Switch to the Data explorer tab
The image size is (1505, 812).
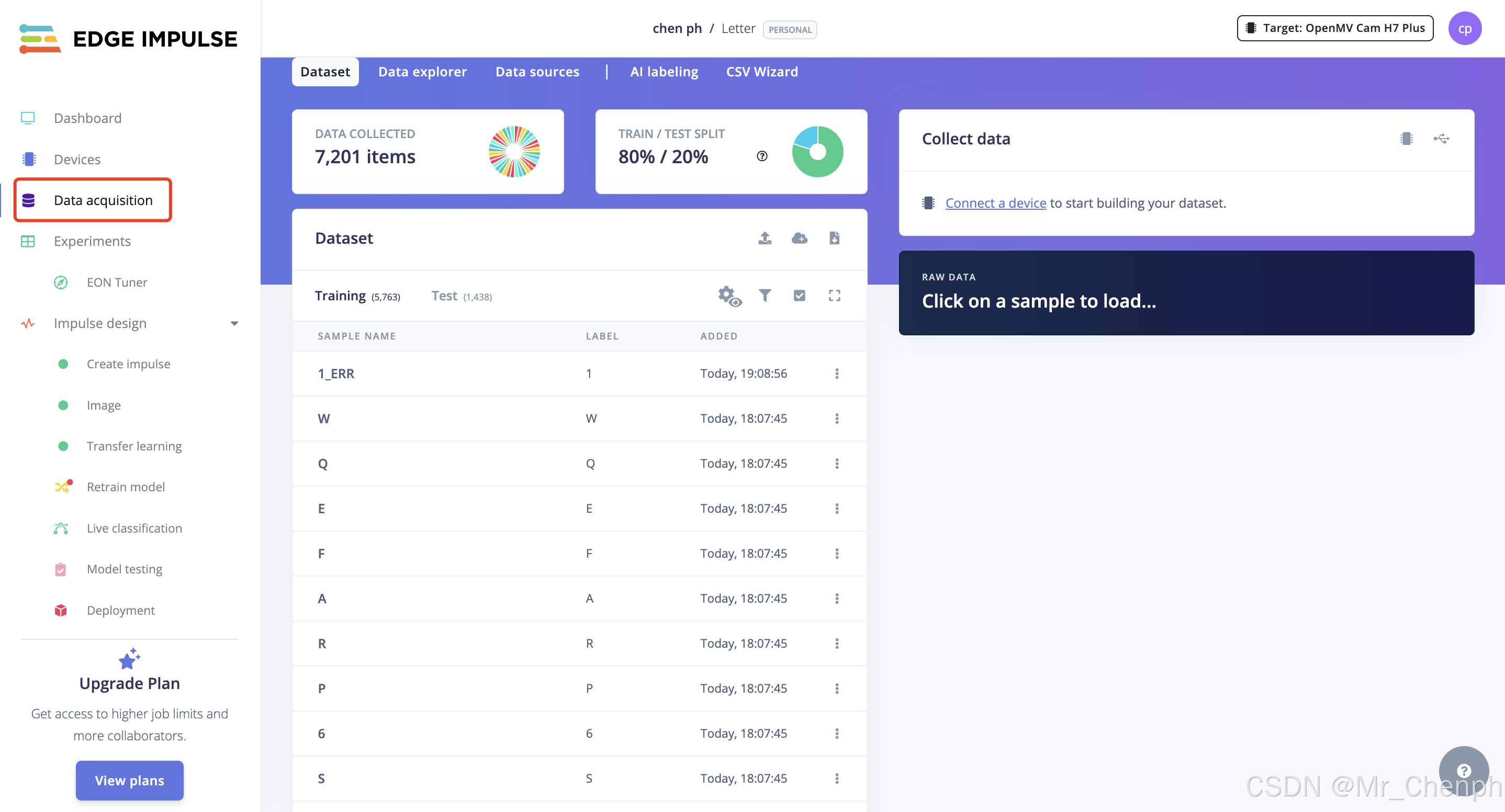click(422, 72)
